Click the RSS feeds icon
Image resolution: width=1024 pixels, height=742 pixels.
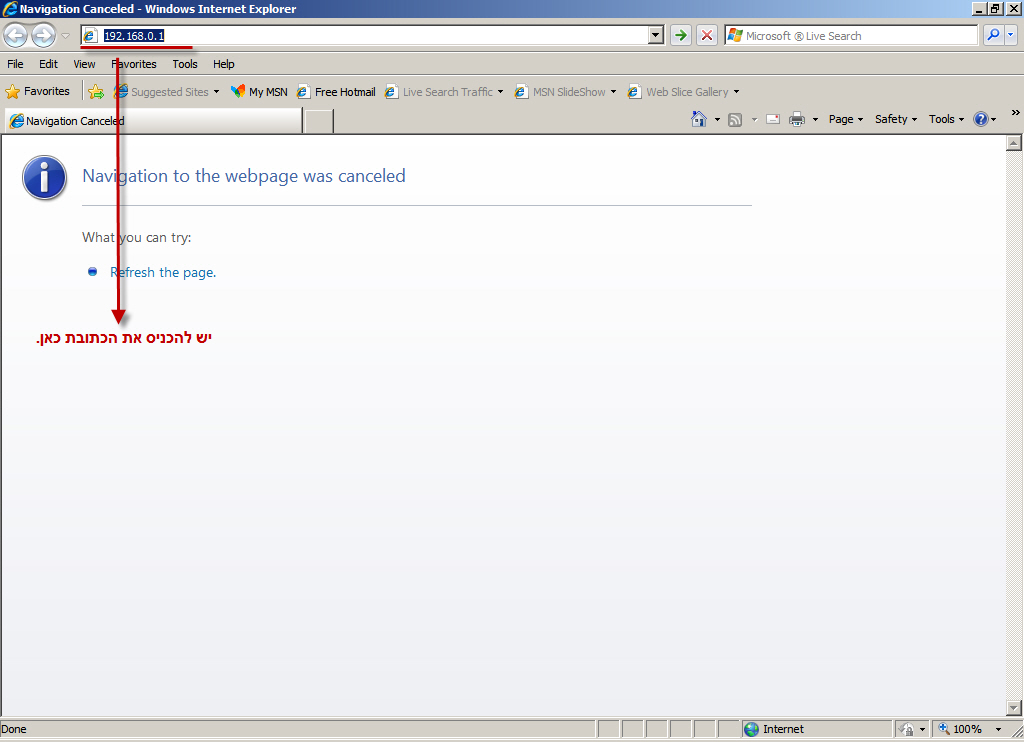click(x=735, y=119)
